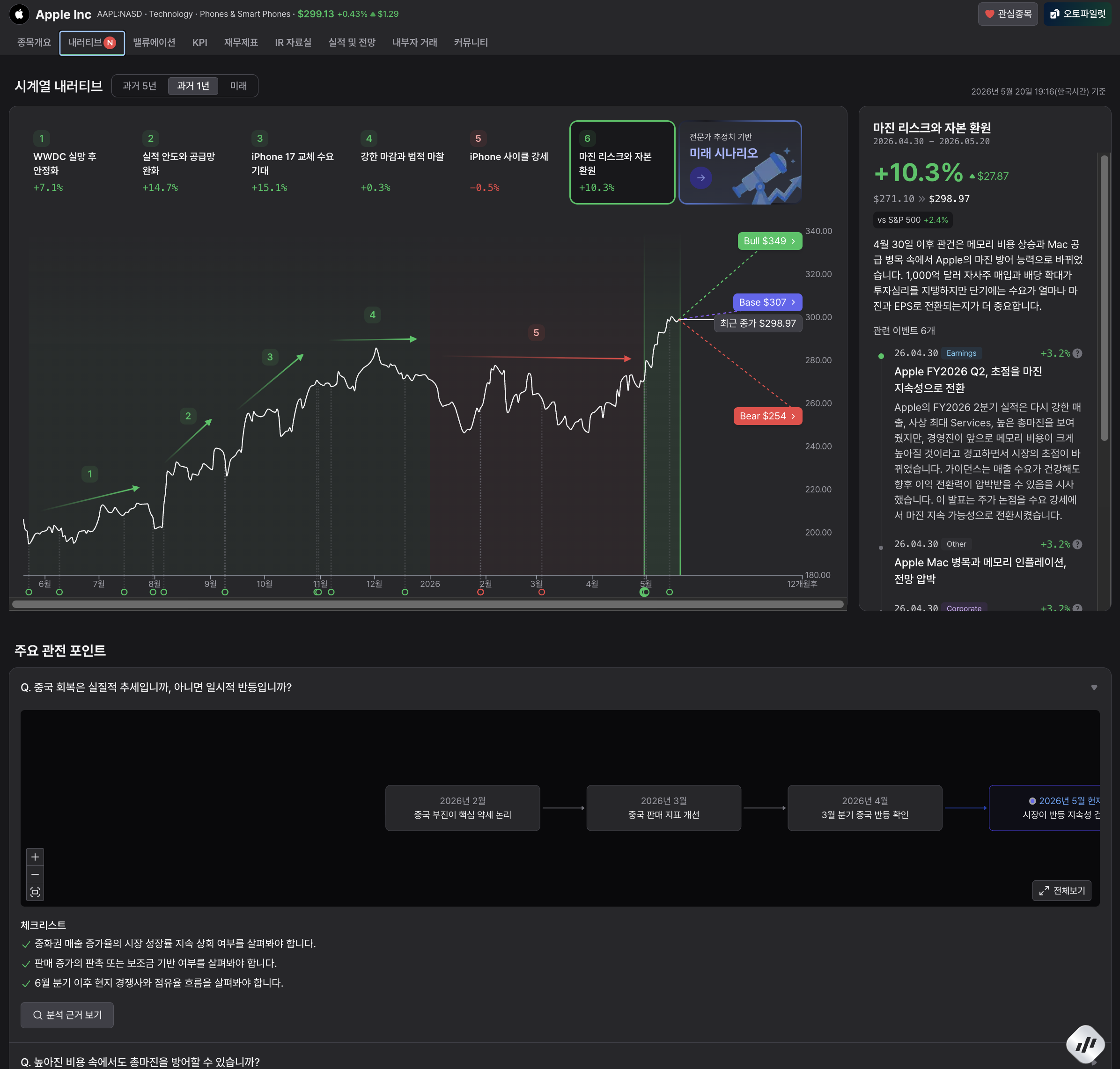Viewport: 1120px width, 1069px height.
Task: Click help icon beside Earnings event +3.2%
Action: [1077, 353]
